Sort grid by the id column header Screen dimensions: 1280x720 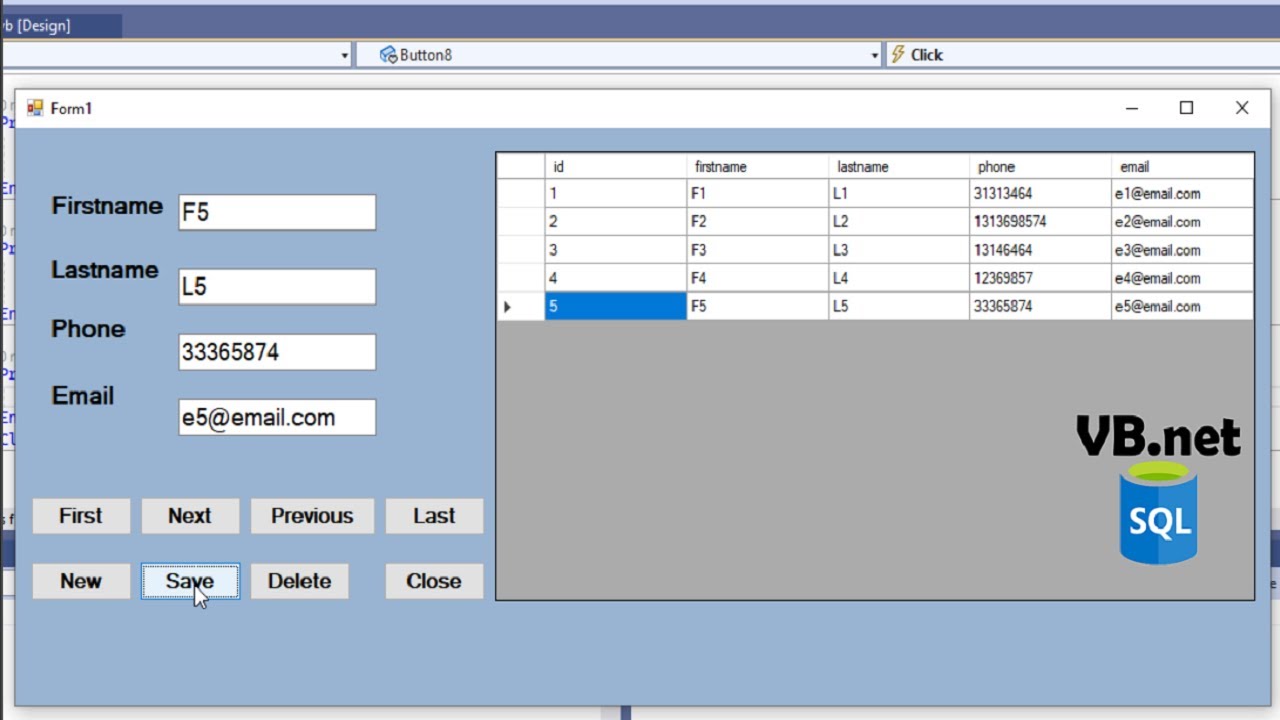tap(616, 167)
